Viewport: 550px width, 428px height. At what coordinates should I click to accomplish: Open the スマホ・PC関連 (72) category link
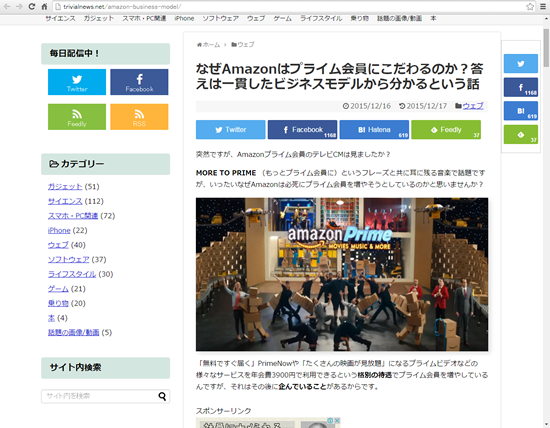[73, 216]
